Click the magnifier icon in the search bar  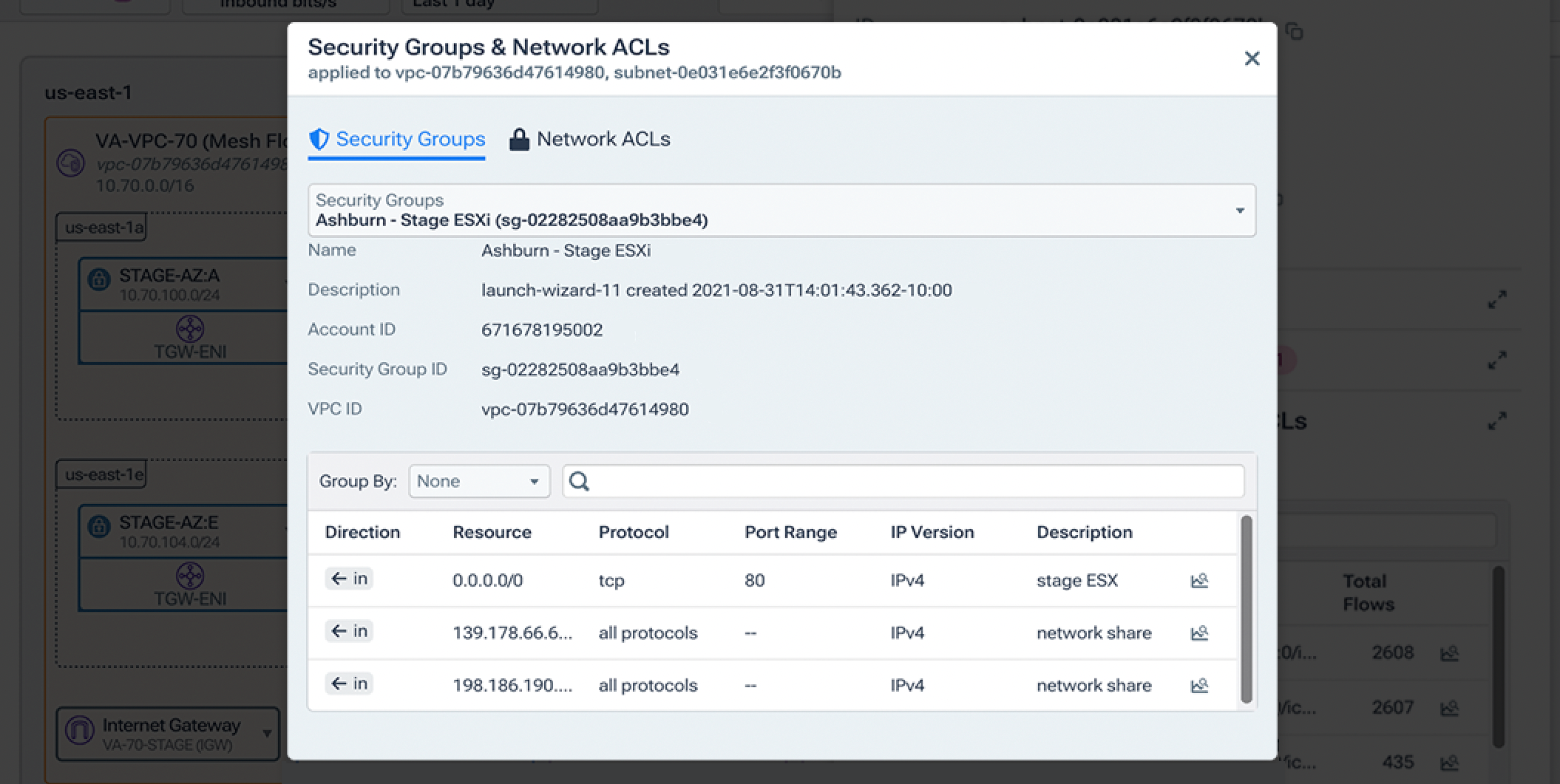coord(580,481)
